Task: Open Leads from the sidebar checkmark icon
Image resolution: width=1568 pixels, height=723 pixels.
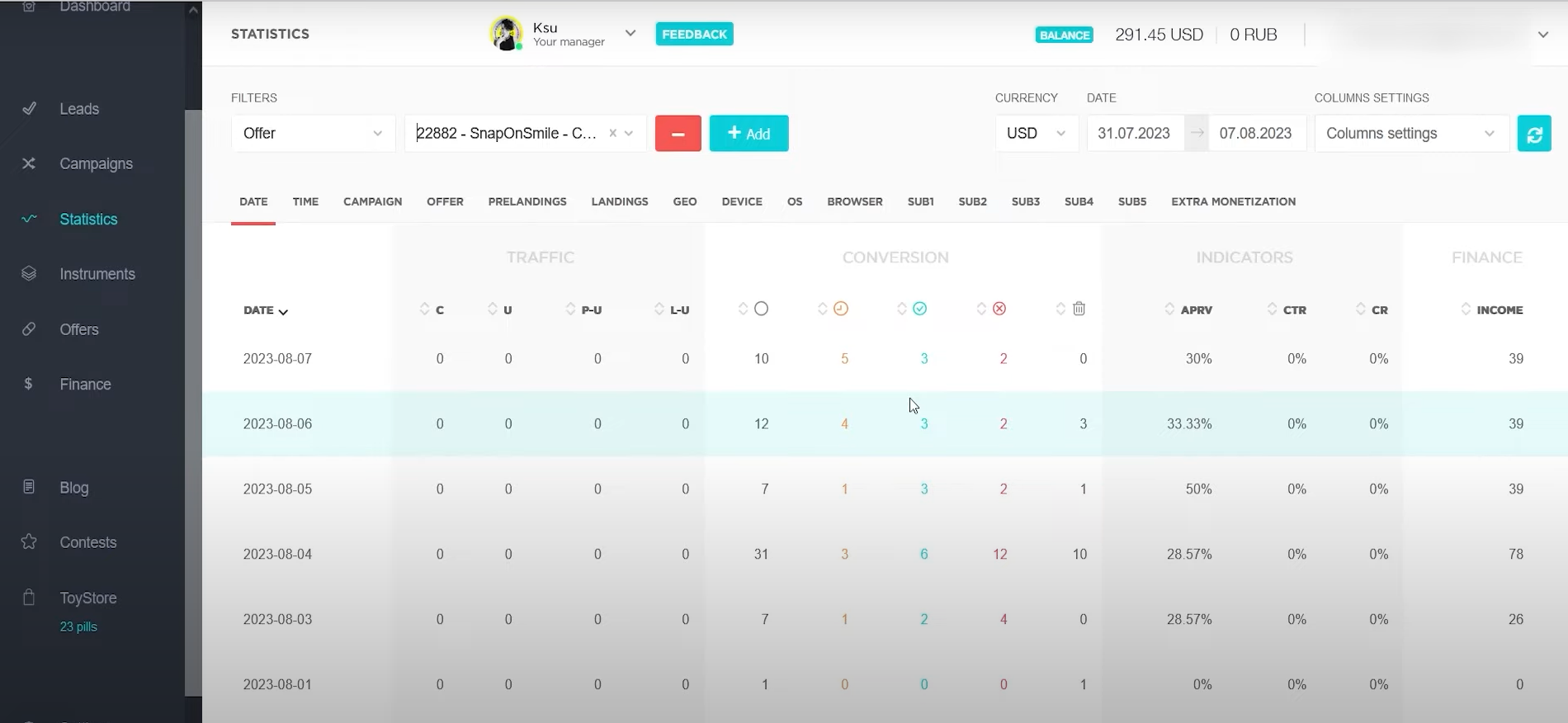Action: point(29,108)
